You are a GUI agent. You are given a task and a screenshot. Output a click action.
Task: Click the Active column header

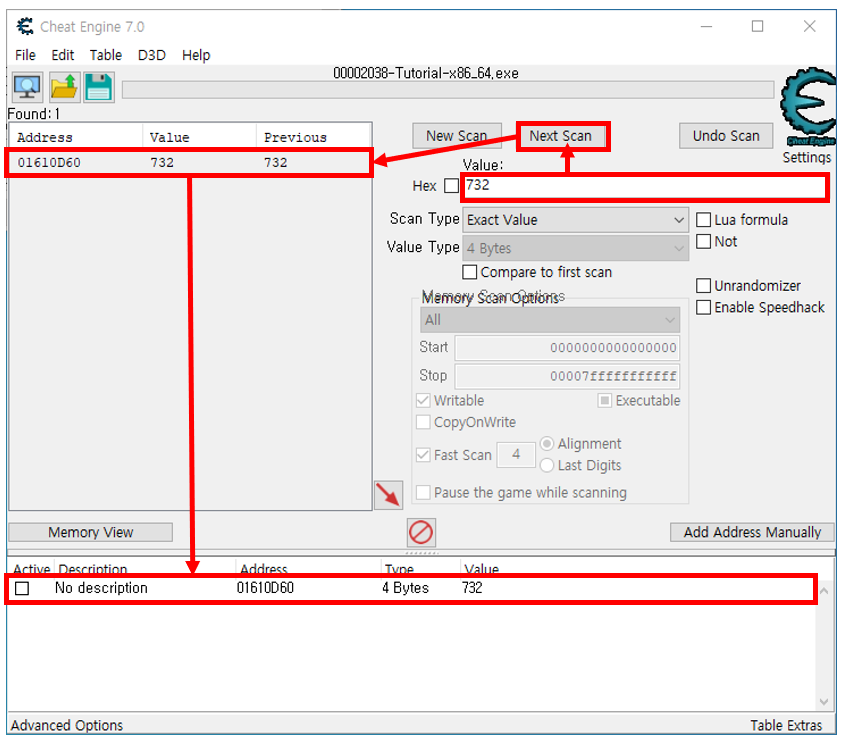coord(31,568)
